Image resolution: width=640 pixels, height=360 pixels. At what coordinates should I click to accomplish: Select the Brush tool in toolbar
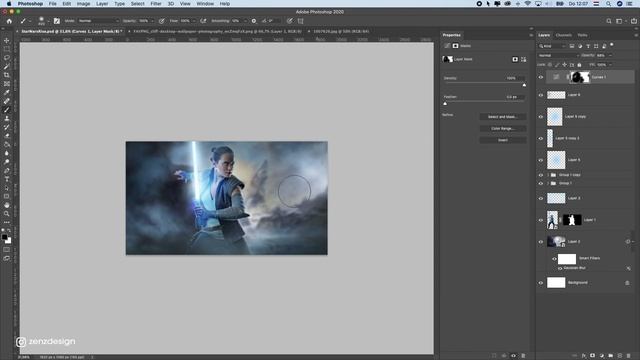click(x=7, y=109)
